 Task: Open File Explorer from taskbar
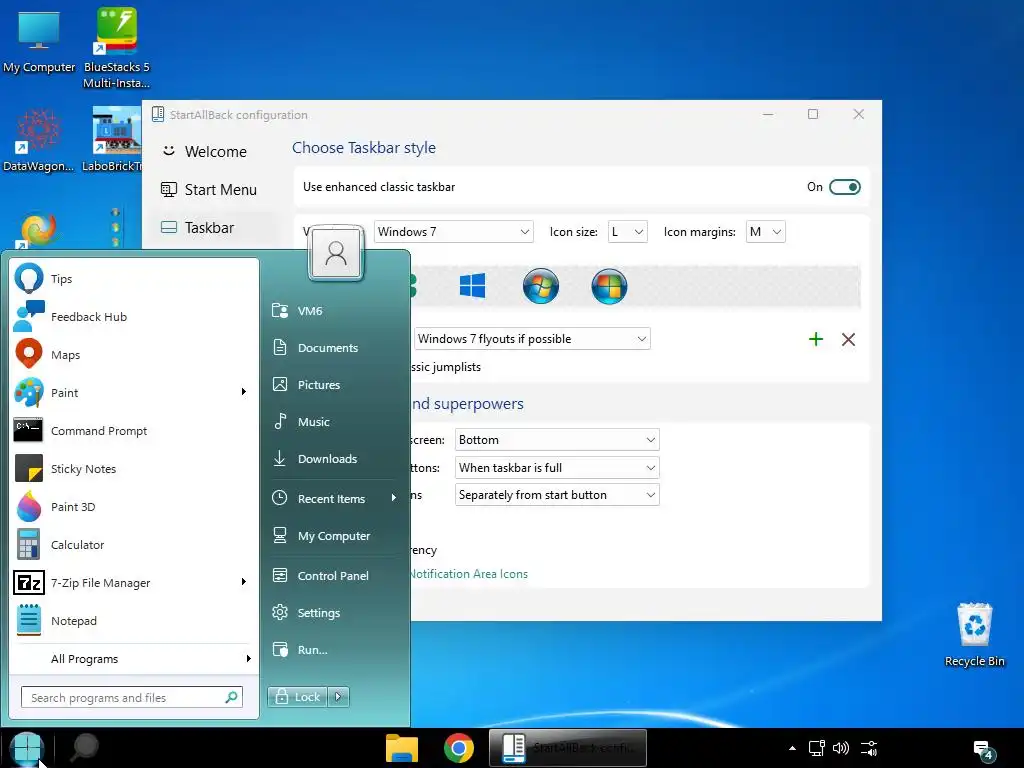pos(402,748)
